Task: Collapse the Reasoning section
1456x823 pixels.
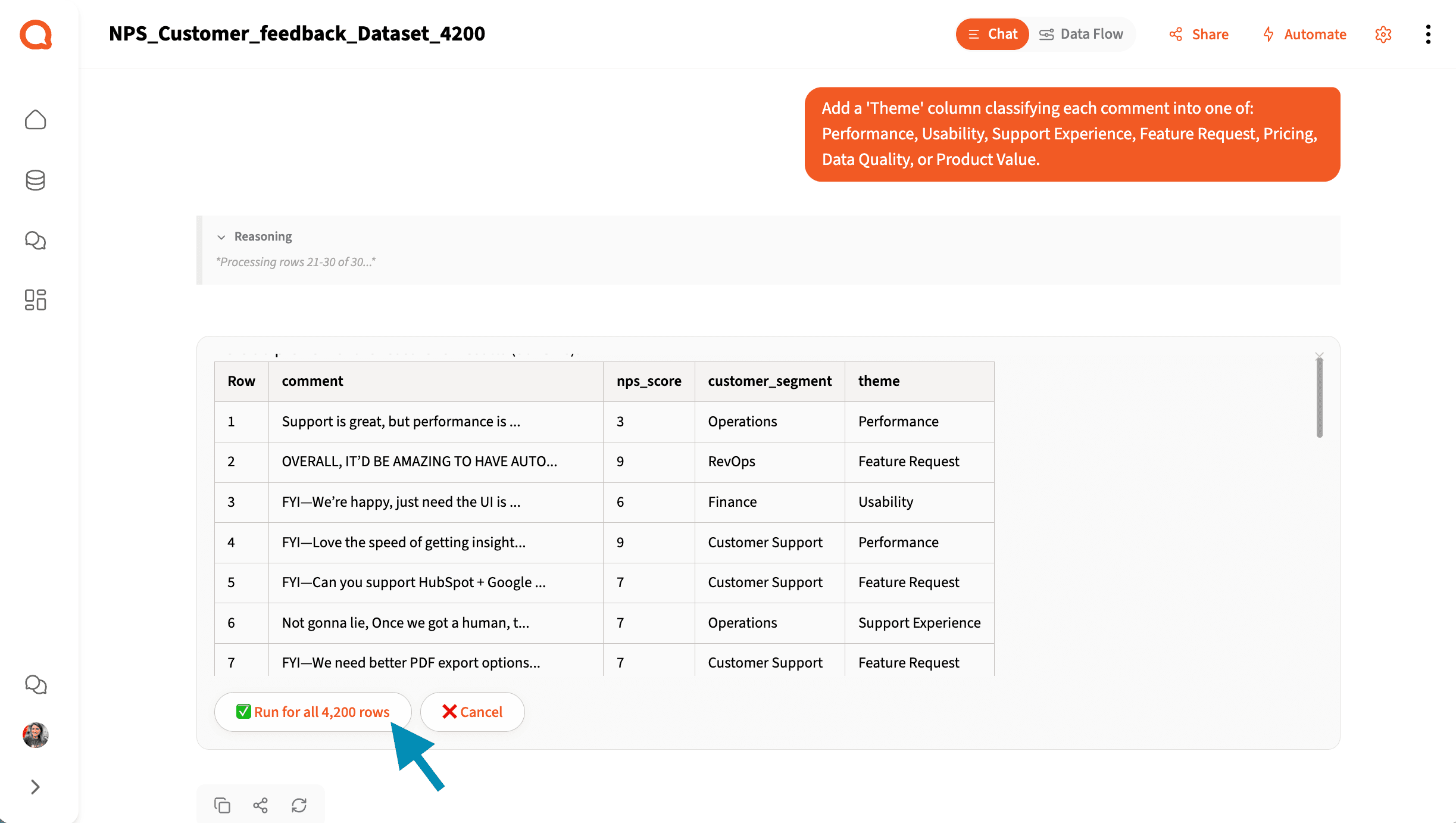Action: pos(221,236)
